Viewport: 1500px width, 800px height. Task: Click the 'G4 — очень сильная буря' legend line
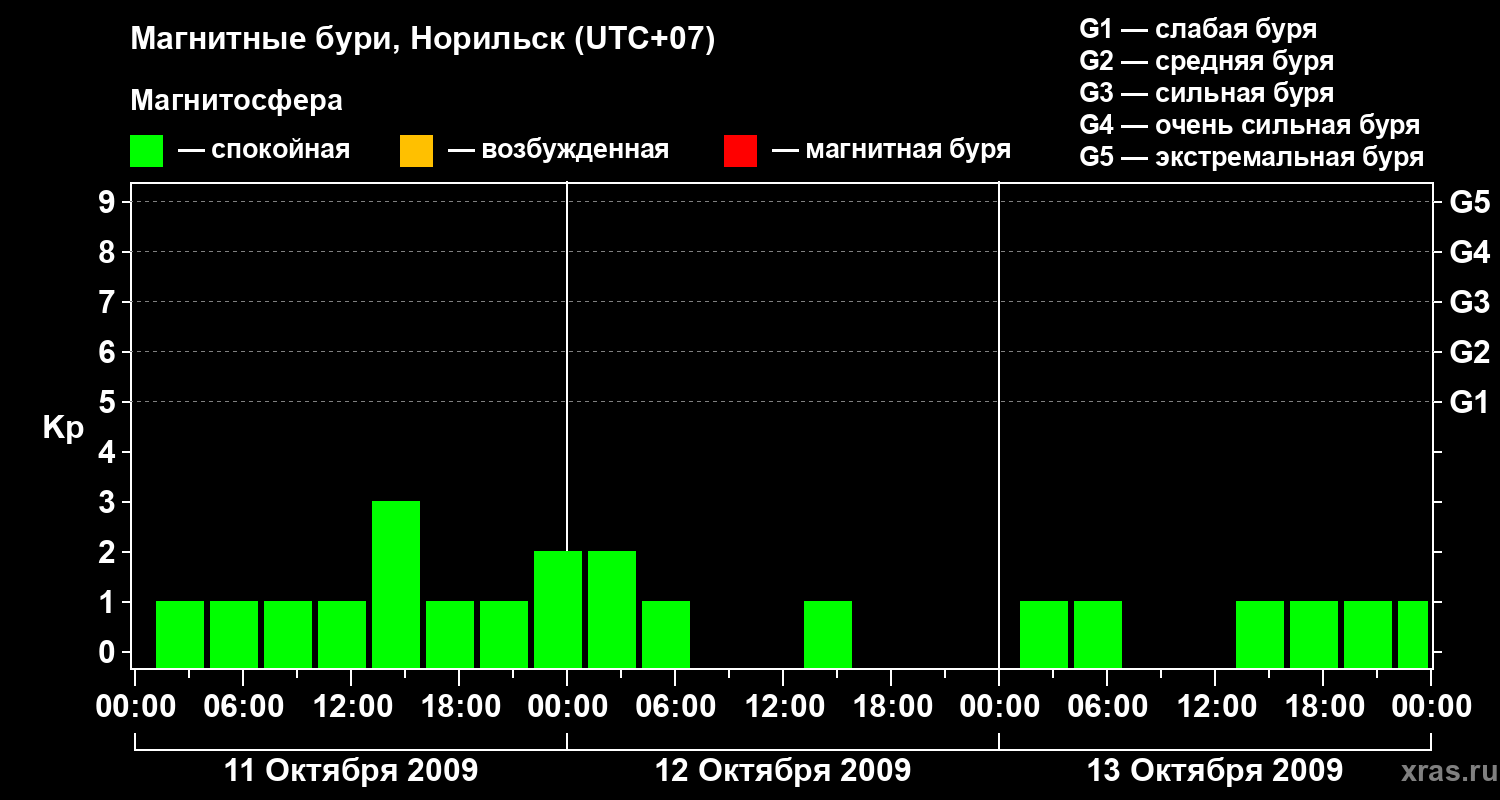[1249, 125]
